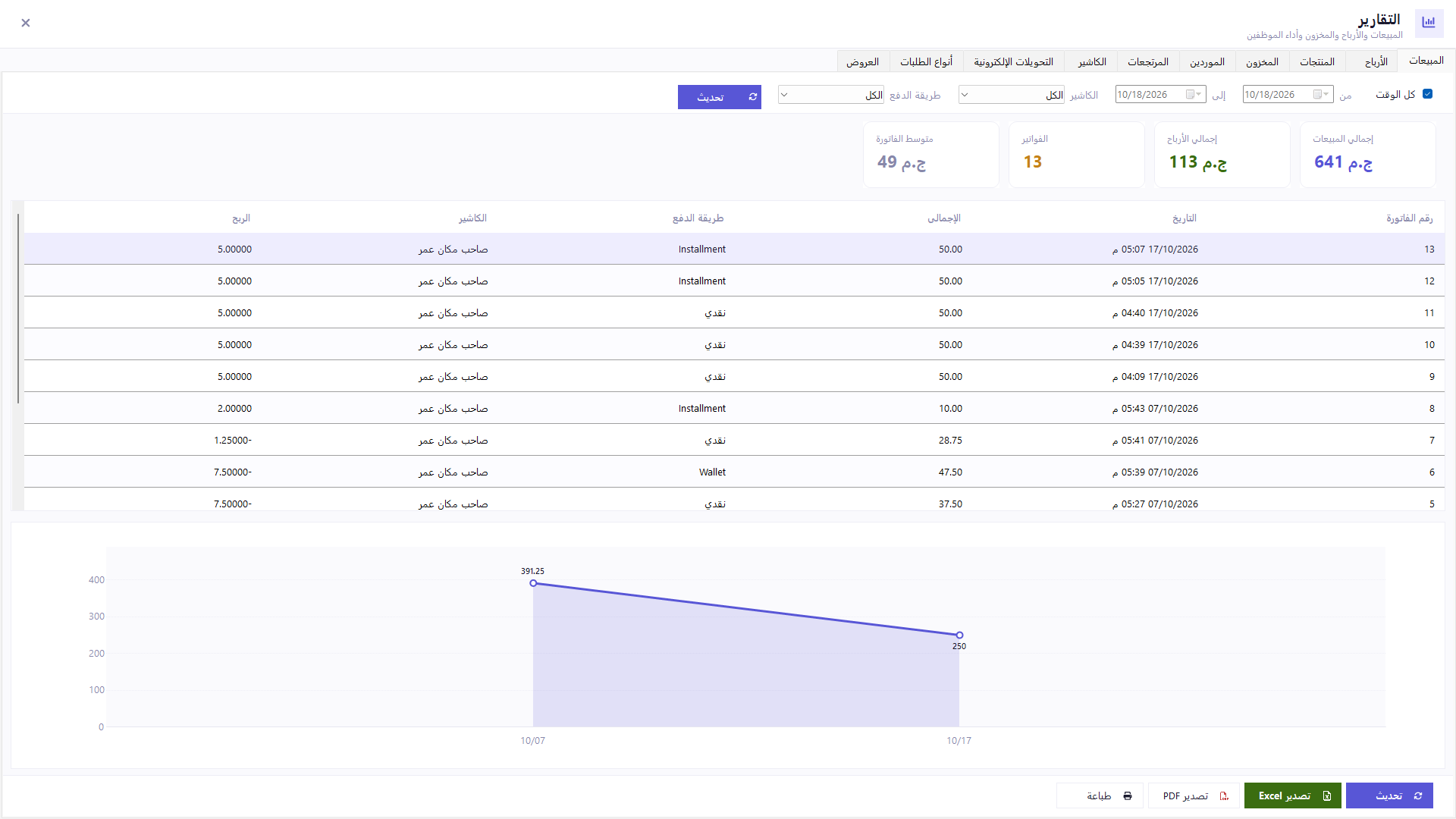Click the إجمالي المبيعات summary card
This screenshot has height=819, width=1456.
point(1368,155)
